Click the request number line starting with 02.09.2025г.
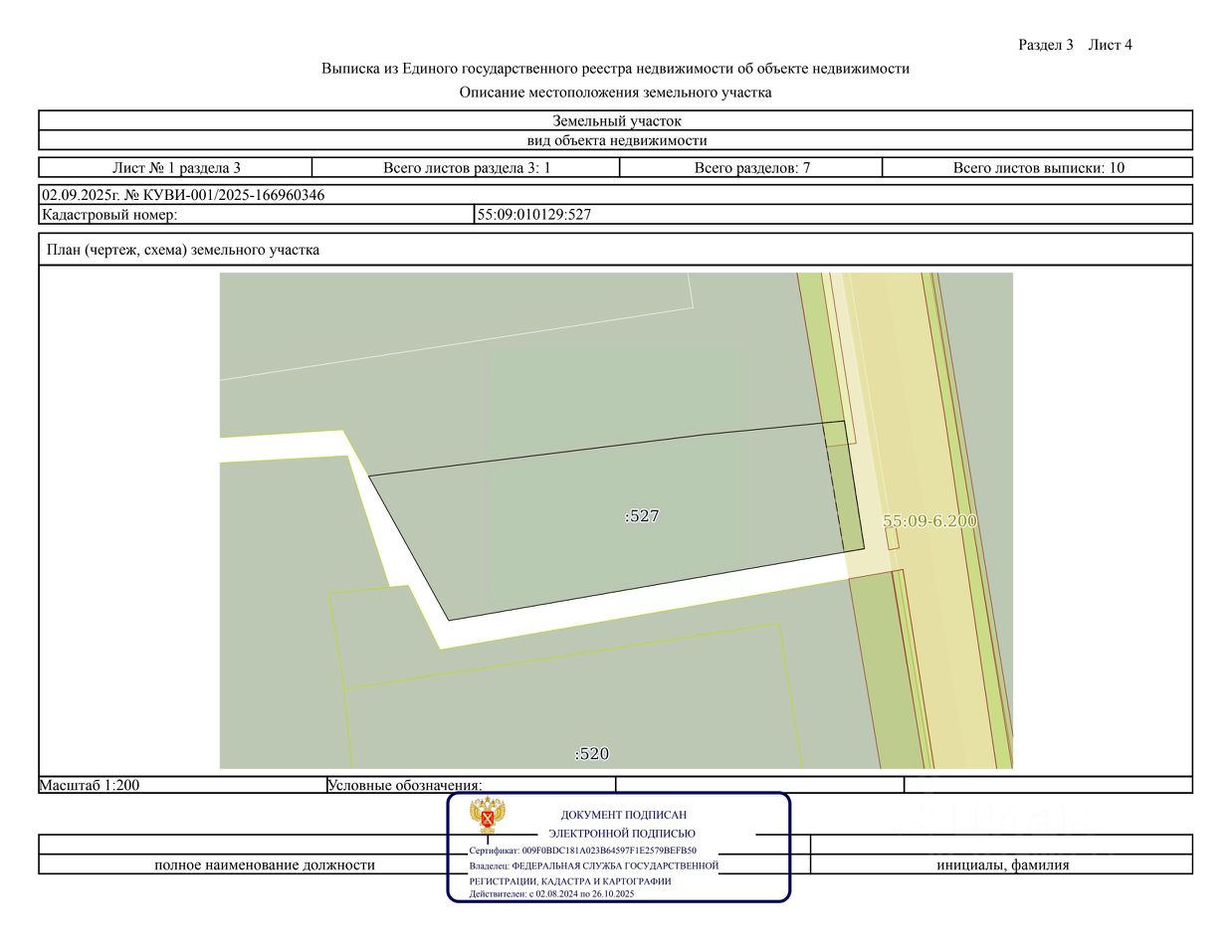Screen dimensions: 1232x952 (x=183, y=195)
